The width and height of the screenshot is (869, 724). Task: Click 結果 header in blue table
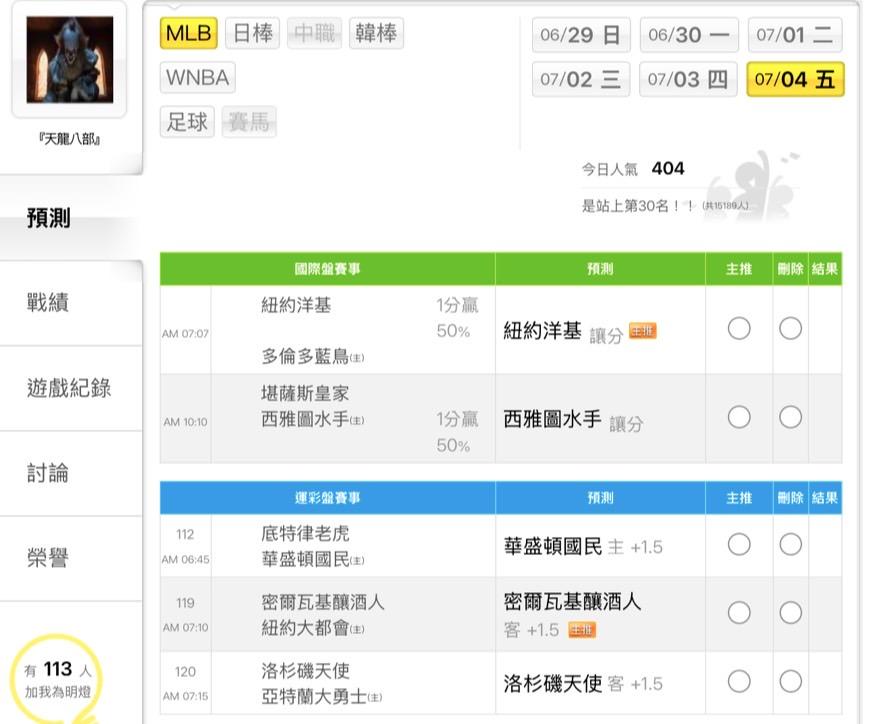tap(825, 498)
